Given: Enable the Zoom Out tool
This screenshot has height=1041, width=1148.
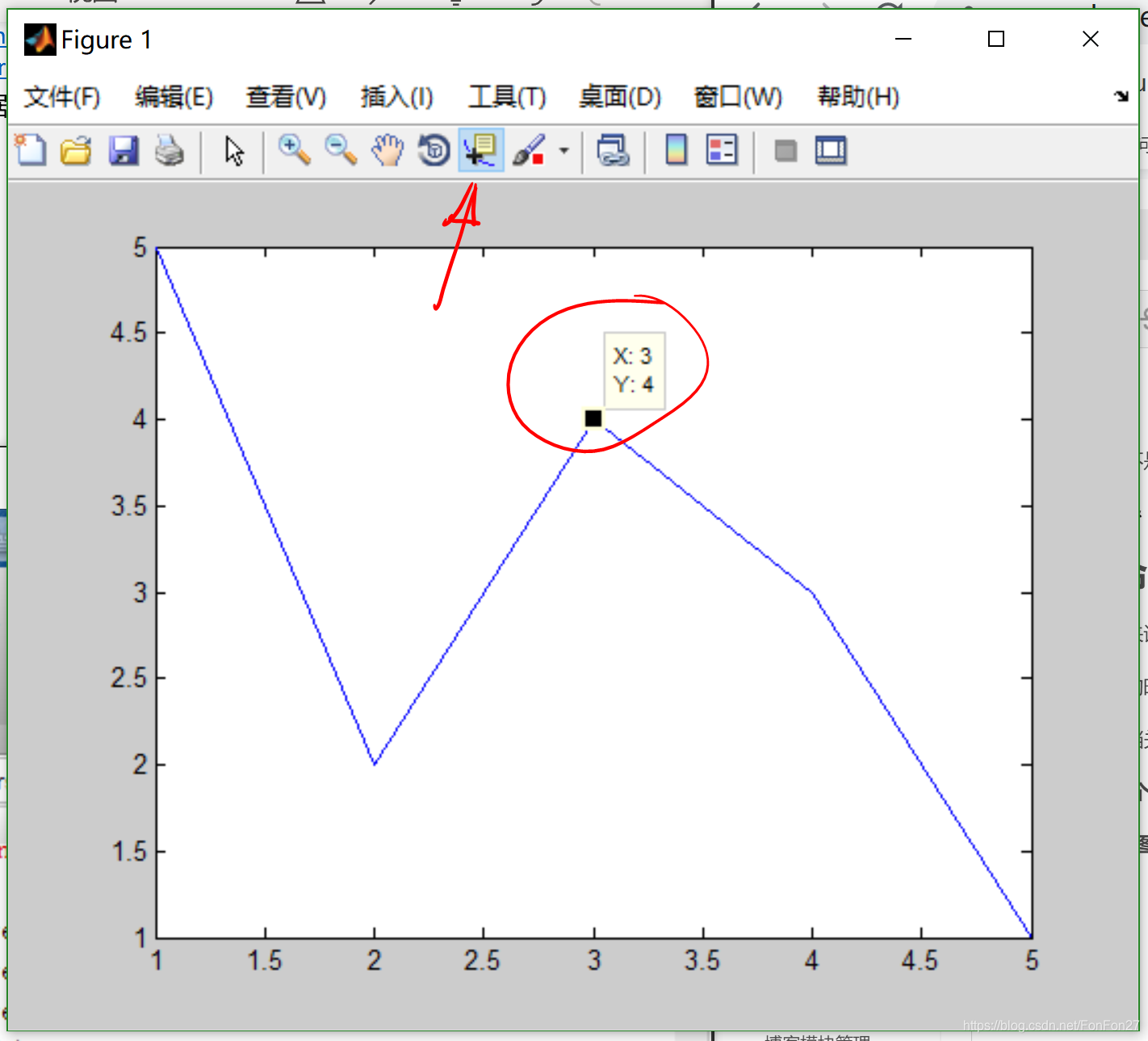Looking at the screenshot, I should 341,150.
